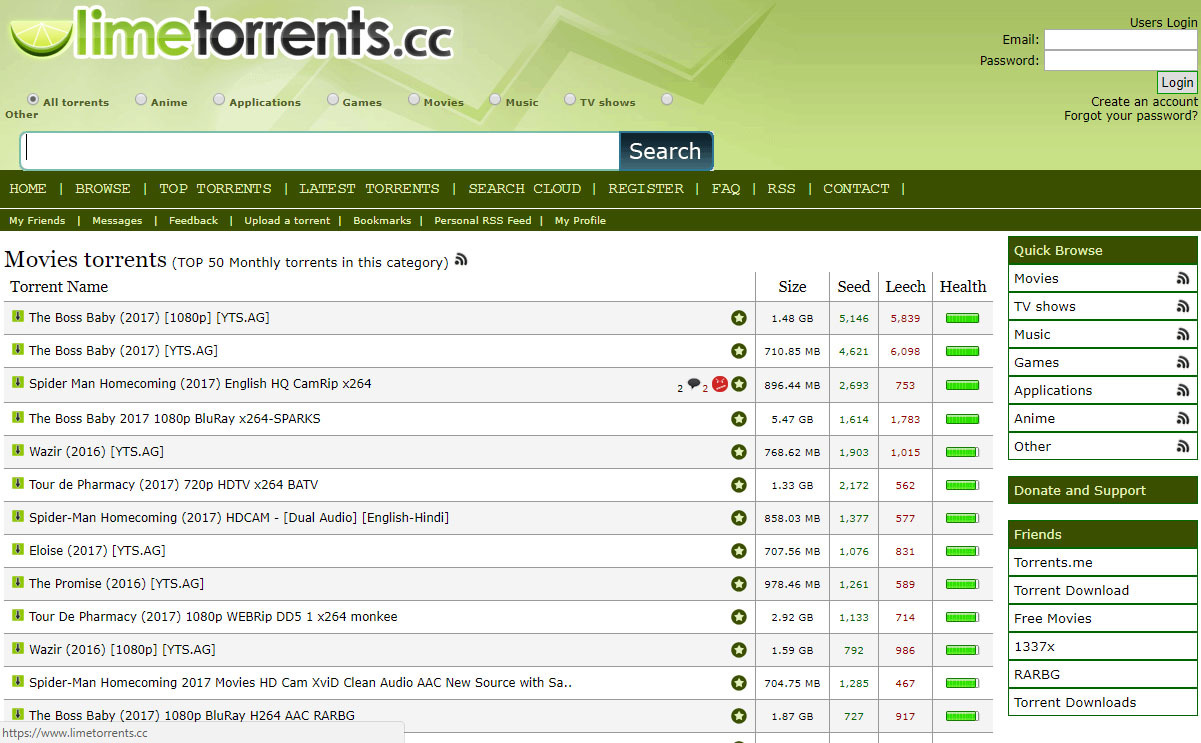Screen dimensions: 1201x743
Task: Click the health bar of Wazir (2016) [YTS.AG]
Action: (962, 452)
